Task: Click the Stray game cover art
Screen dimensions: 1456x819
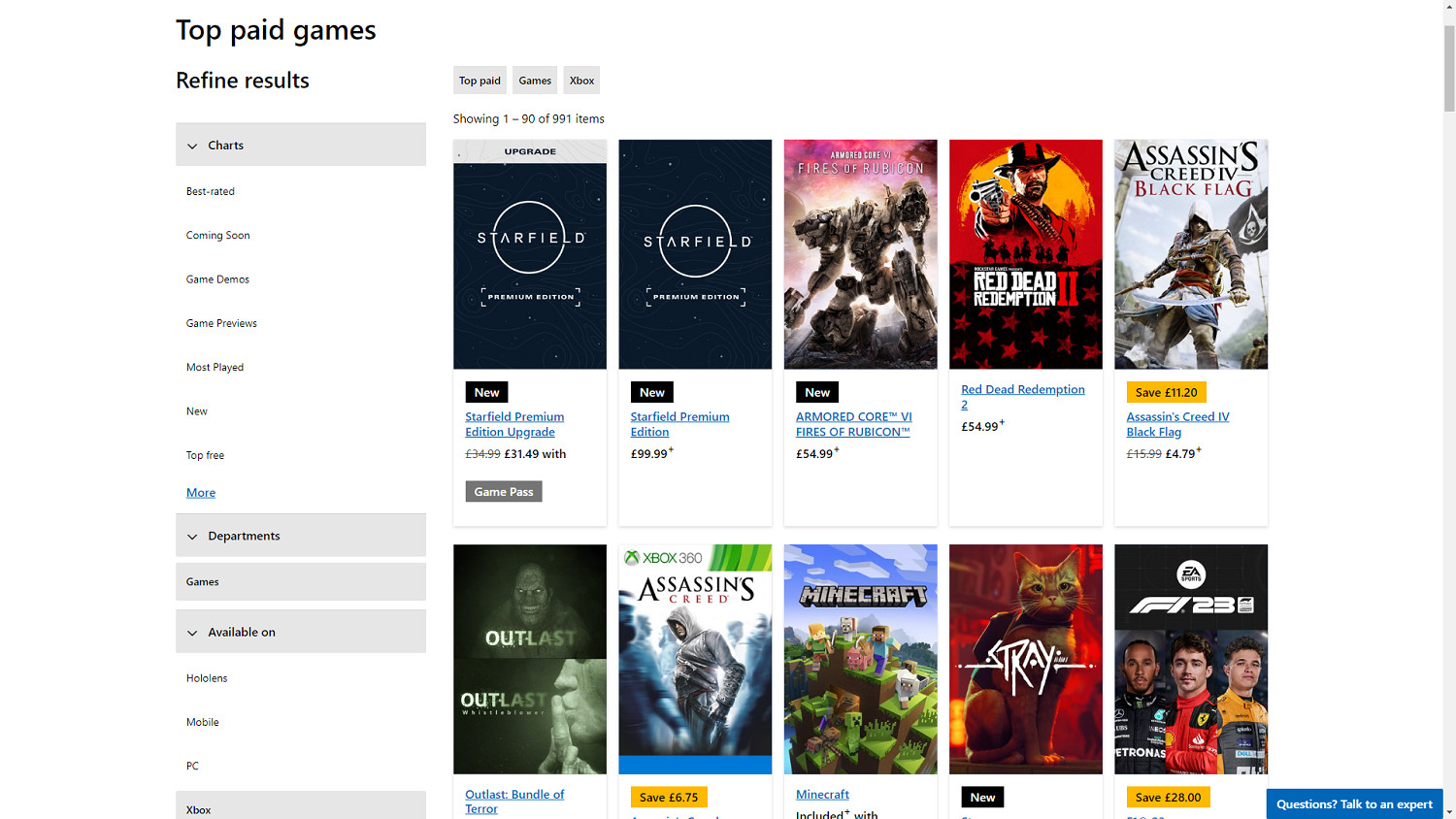Action: (x=1025, y=659)
